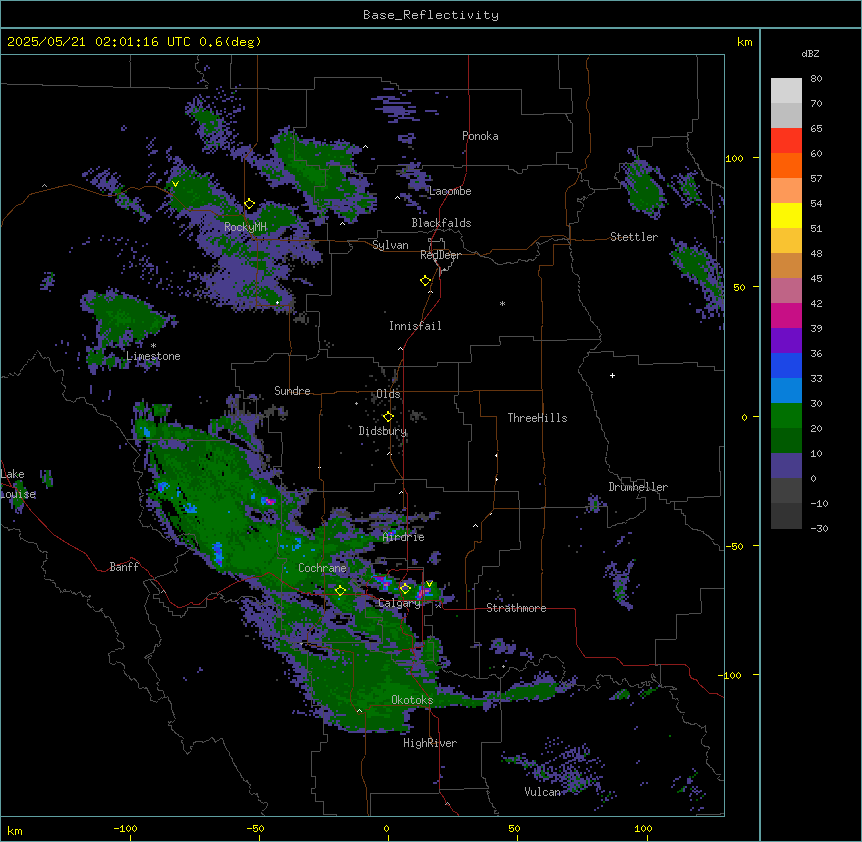Click the RedDeer city label
Screen dimensions: 862x842
click(x=440, y=255)
